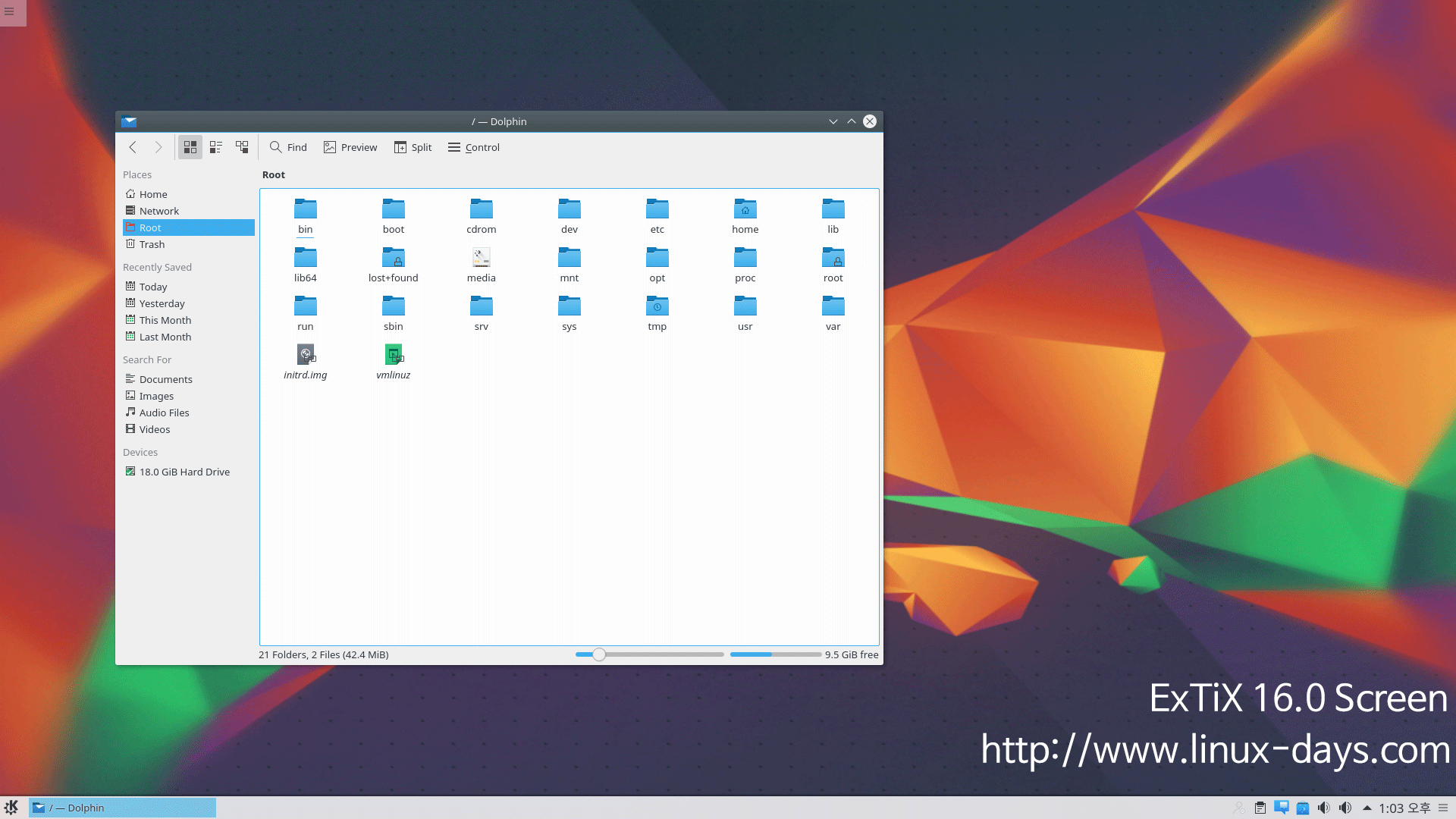The height and width of the screenshot is (819, 1456).
Task: Click the Dolphin task in taskbar
Action: (x=122, y=808)
